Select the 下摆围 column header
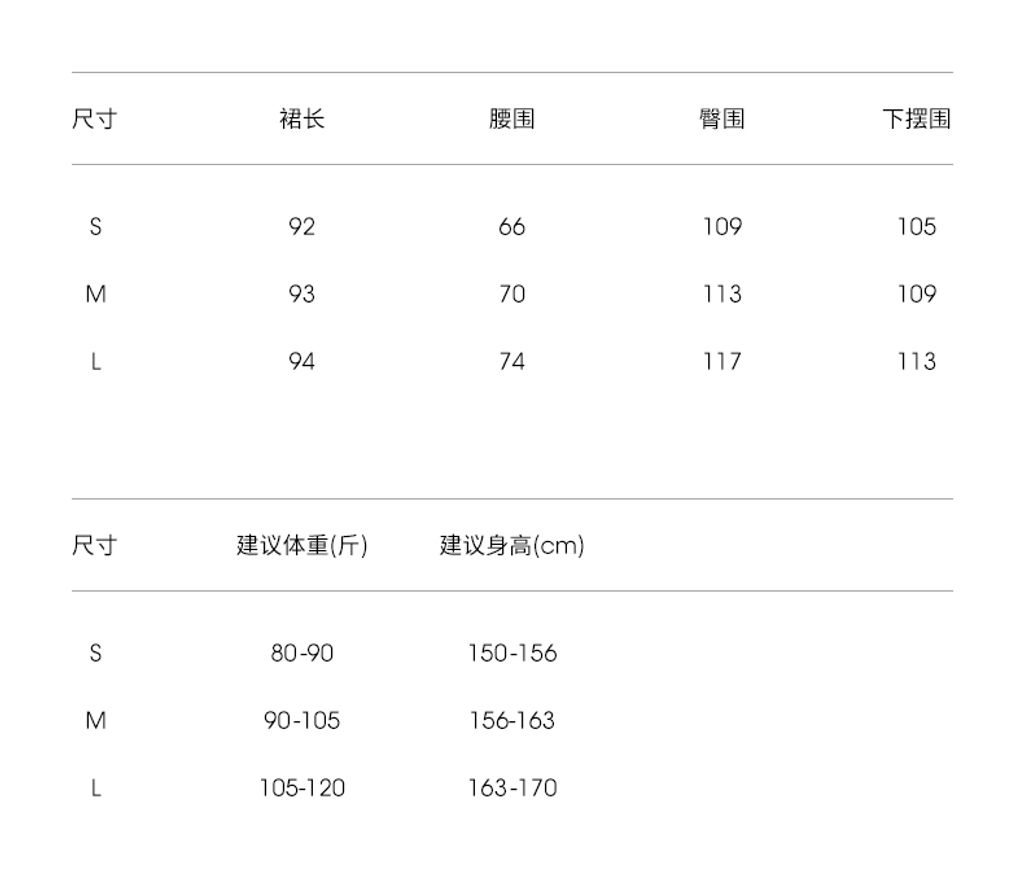The width and height of the screenshot is (1024, 879). coord(916,119)
